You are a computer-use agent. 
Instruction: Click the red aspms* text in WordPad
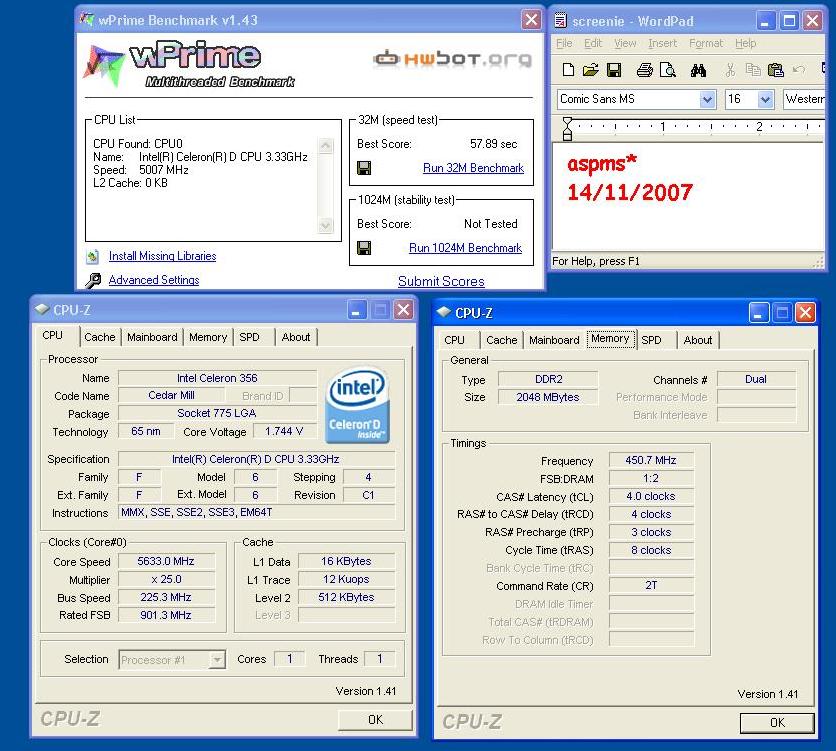pos(602,163)
